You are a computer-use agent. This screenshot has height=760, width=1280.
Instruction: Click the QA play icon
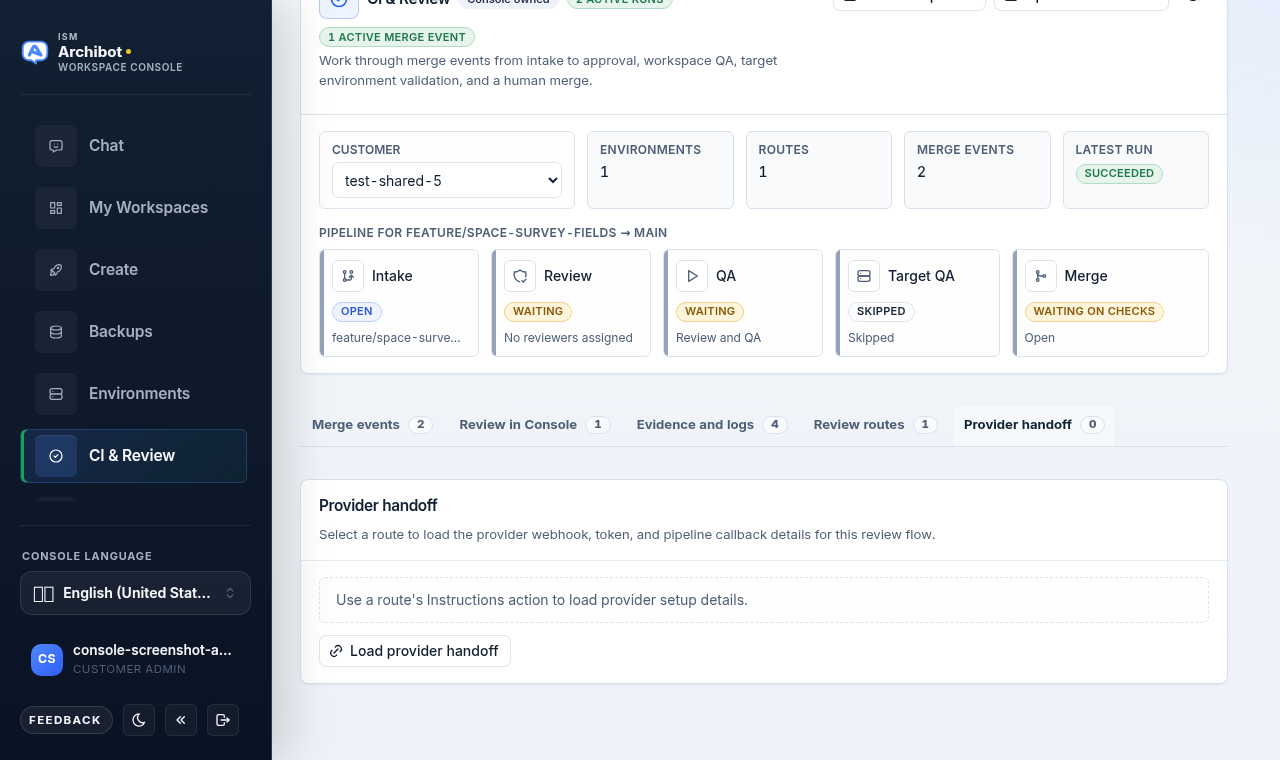(692, 276)
